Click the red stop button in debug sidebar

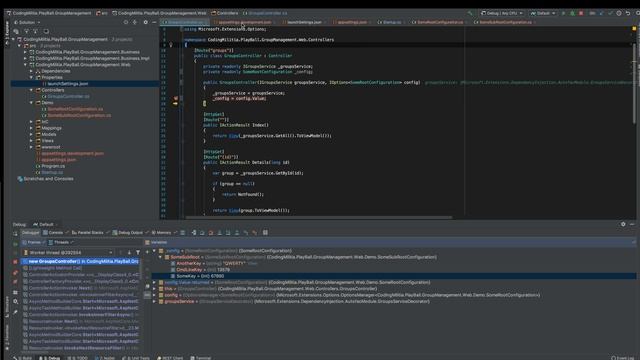(x=15, y=262)
